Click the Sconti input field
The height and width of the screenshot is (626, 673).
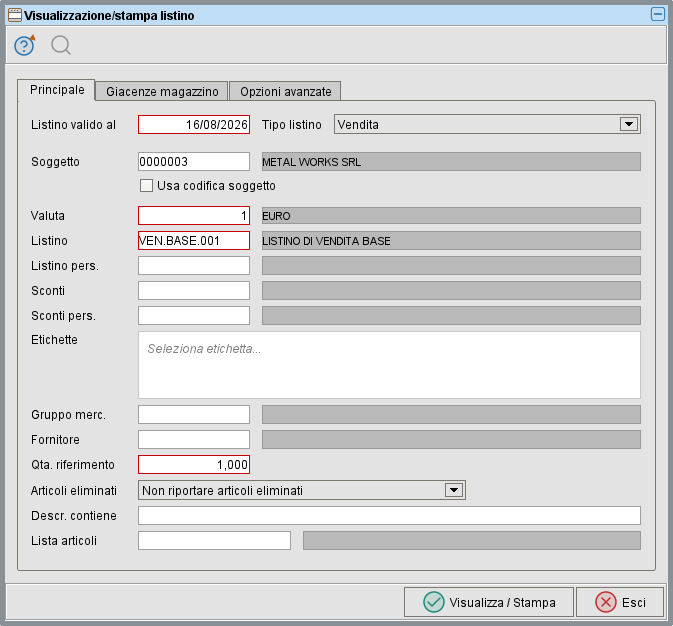click(194, 290)
